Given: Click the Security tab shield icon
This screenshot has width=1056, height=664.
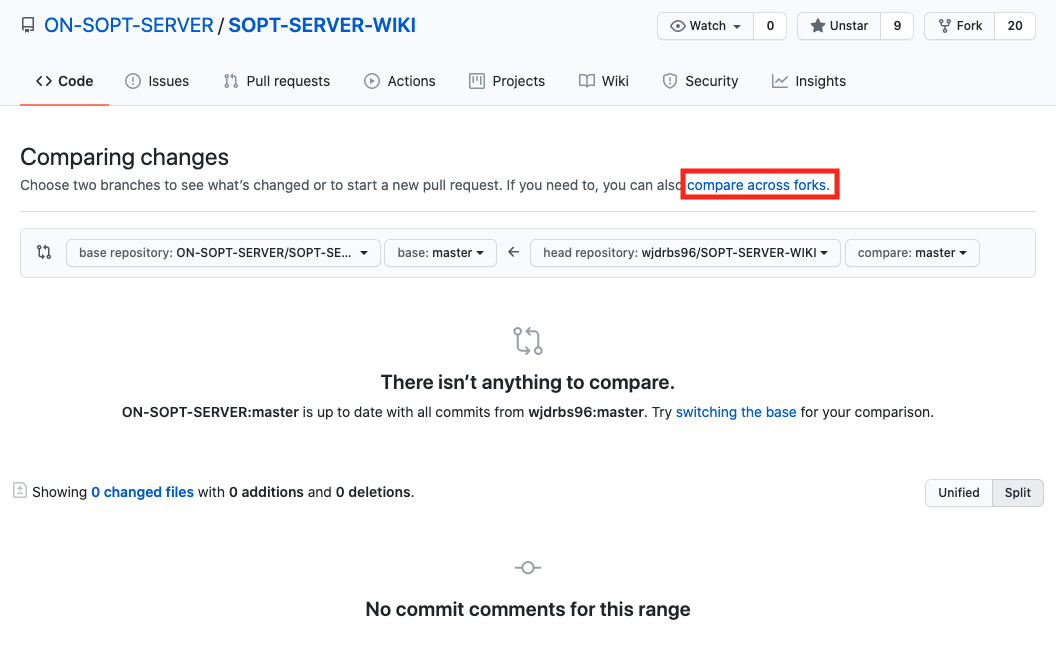Looking at the screenshot, I should pyautogui.click(x=669, y=81).
